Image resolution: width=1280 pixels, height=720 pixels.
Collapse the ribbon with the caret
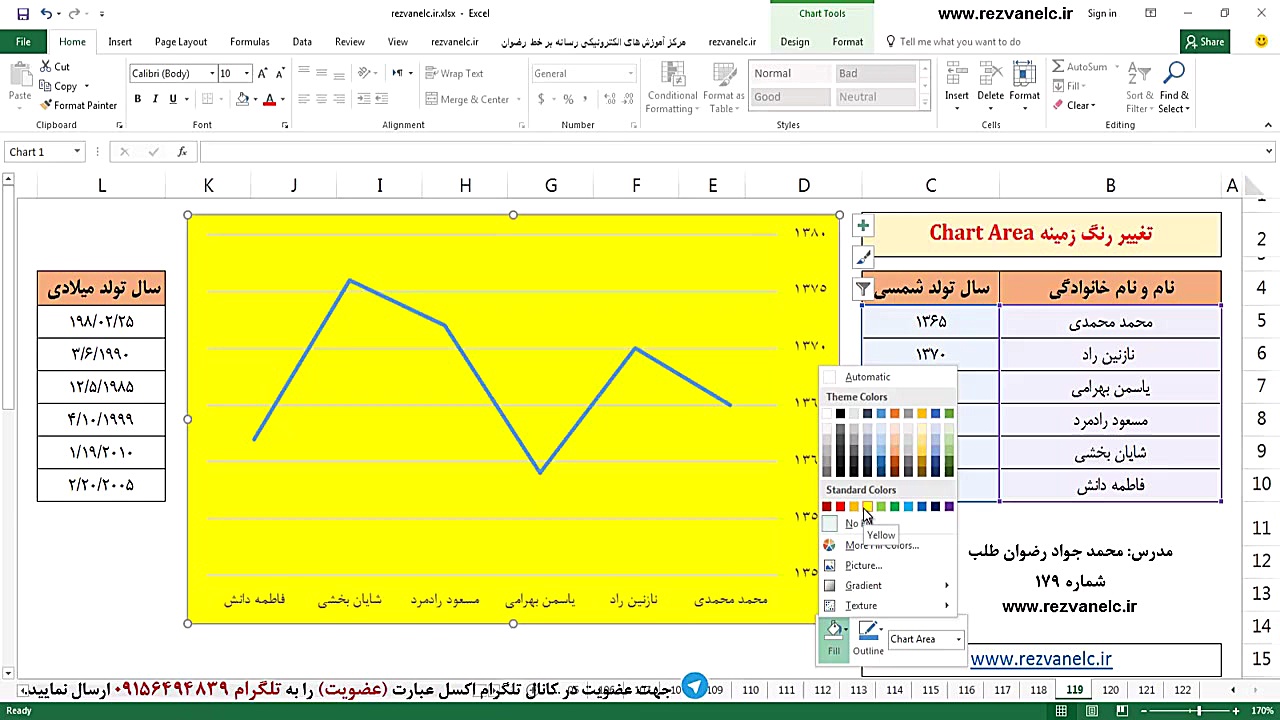[1268, 125]
